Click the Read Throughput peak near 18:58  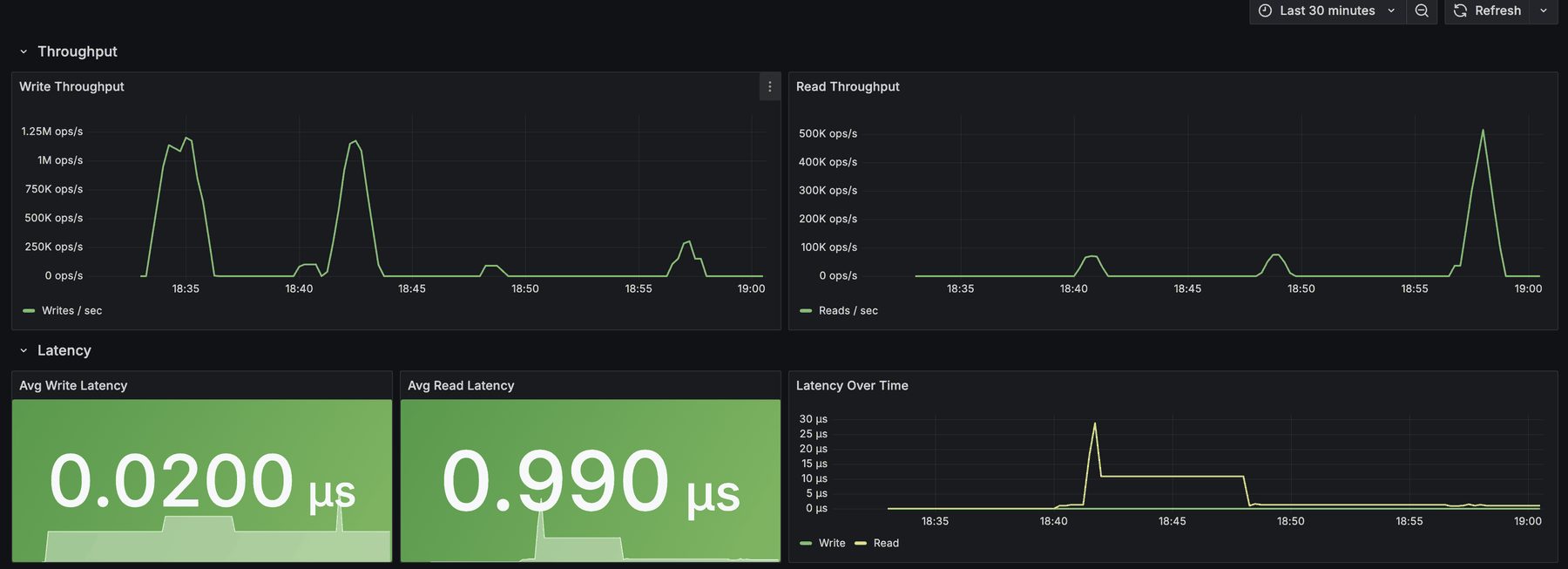click(x=1483, y=131)
